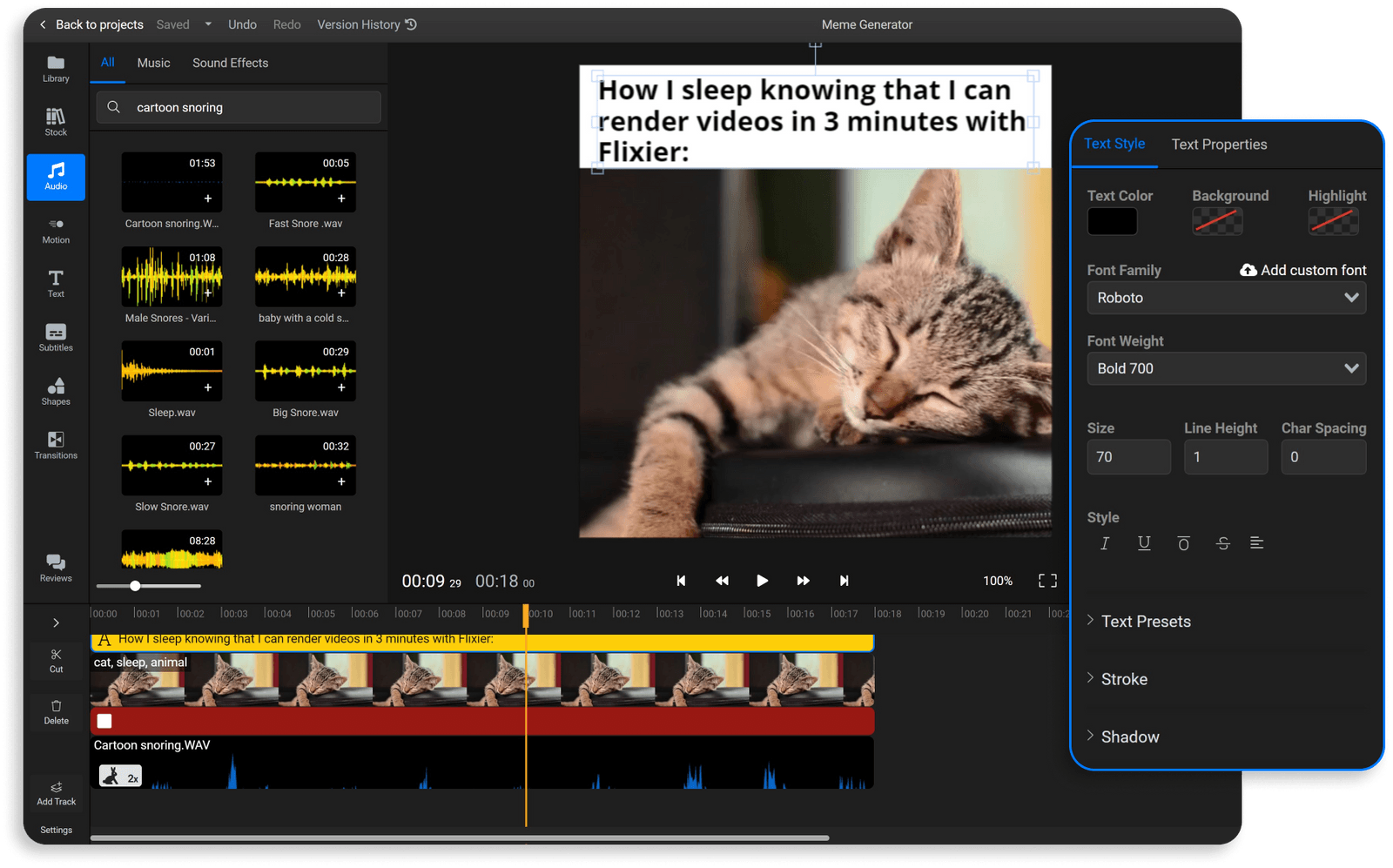Image resolution: width=1393 pixels, height=868 pixels.
Task: Open the Saved status dropdown arrow
Action: tap(208, 24)
